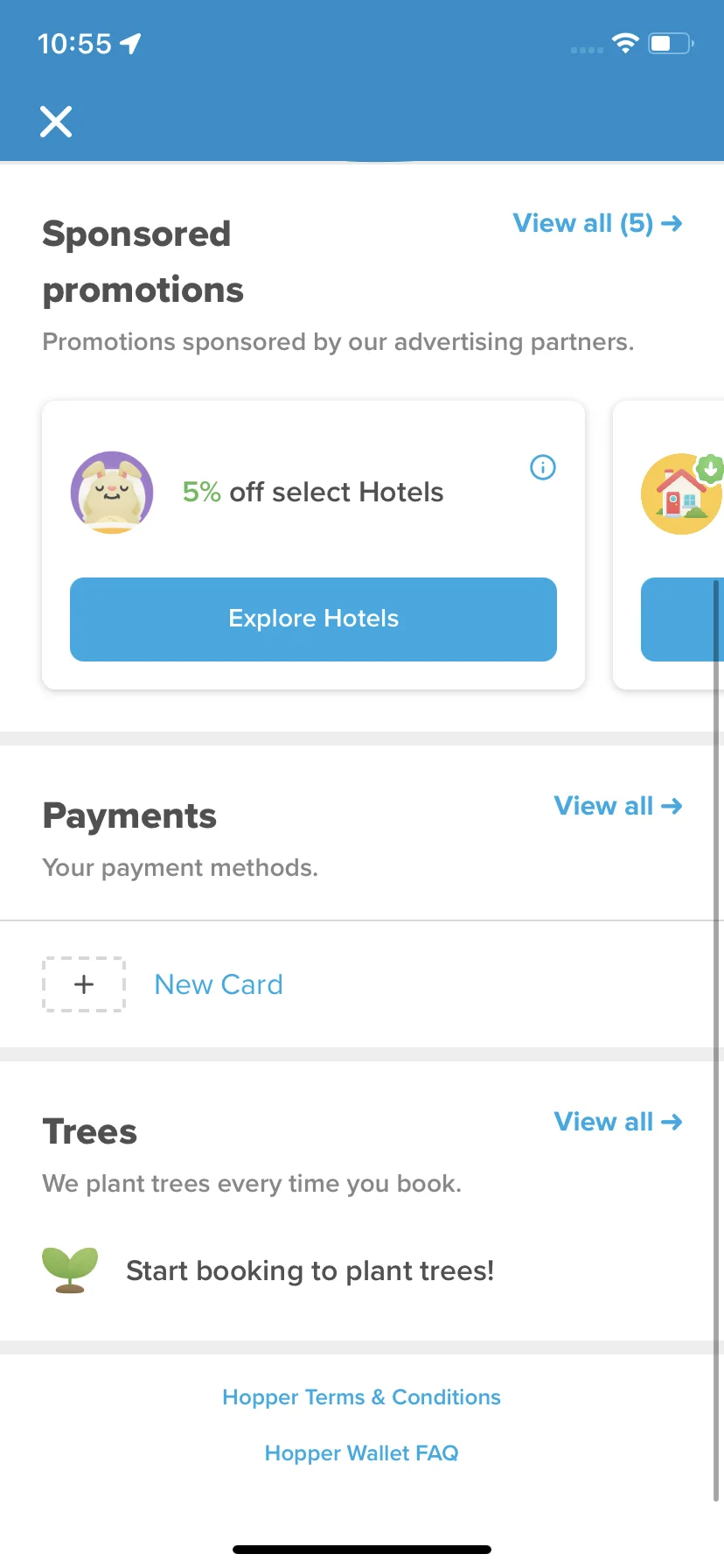Tap the battery indicator in status bar

click(x=671, y=43)
